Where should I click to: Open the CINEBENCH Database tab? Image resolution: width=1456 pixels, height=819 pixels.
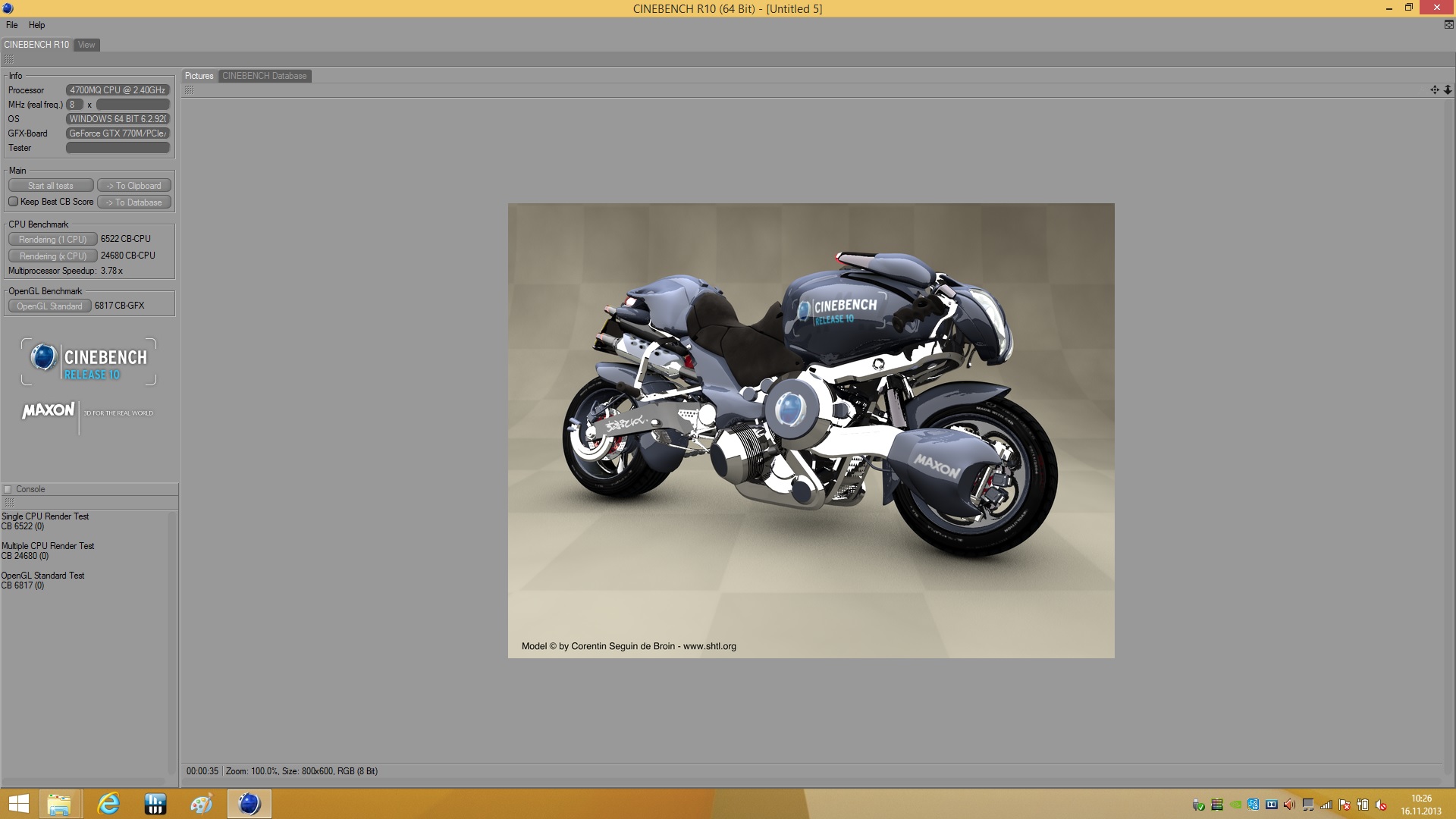[x=265, y=76]
